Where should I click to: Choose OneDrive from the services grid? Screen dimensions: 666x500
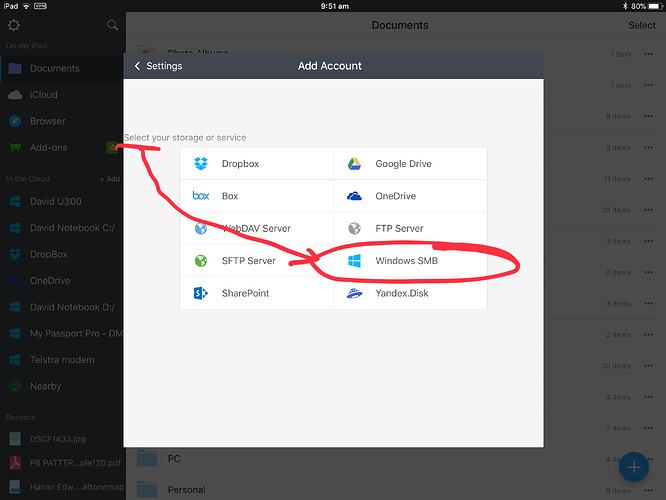(410, 196)
